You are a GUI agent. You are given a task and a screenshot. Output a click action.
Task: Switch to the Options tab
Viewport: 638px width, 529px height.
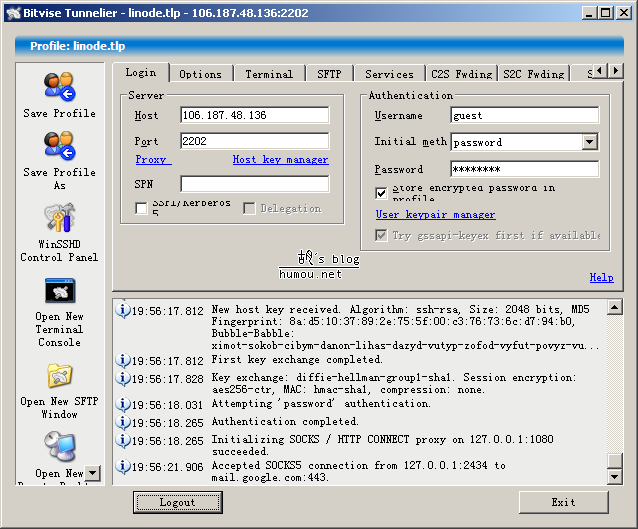tap(201, 74)
